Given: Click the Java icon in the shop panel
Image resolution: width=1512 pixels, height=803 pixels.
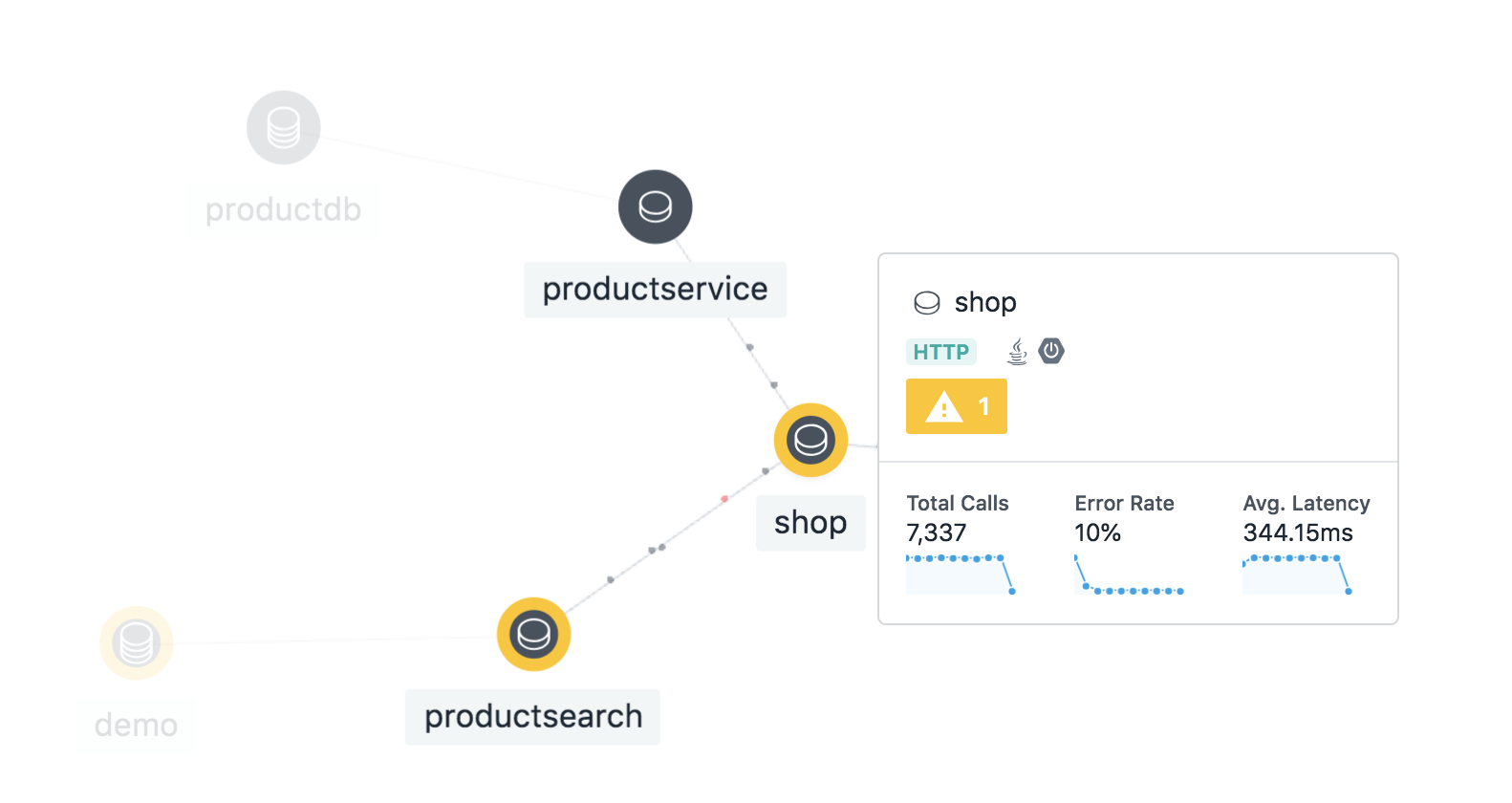Looking at the screenshot, I should (1016, 351).
